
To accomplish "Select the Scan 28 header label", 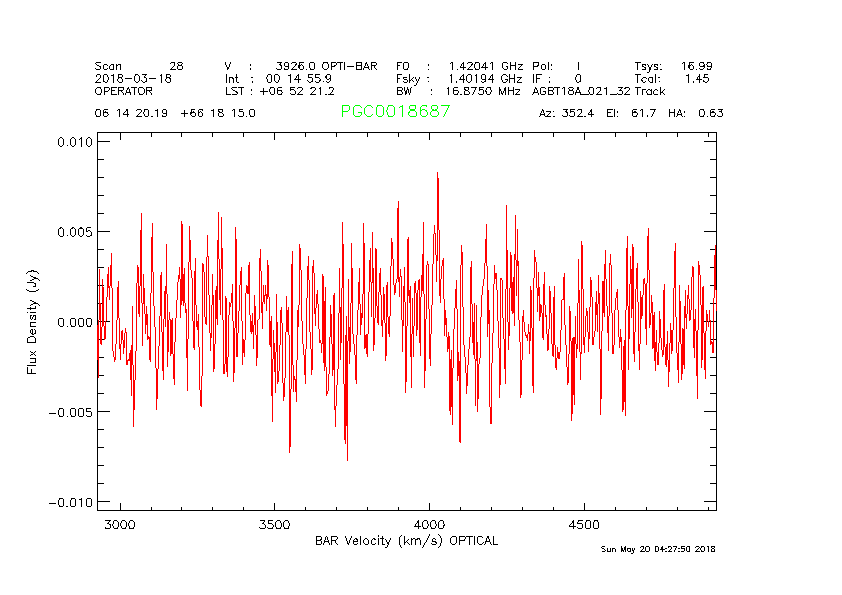I will point(139,66).
